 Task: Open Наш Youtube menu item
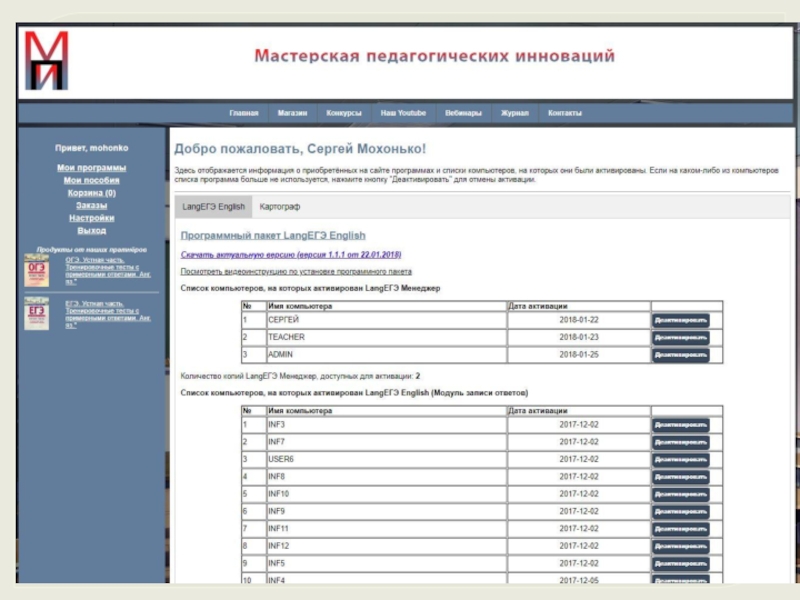[403, 113]
